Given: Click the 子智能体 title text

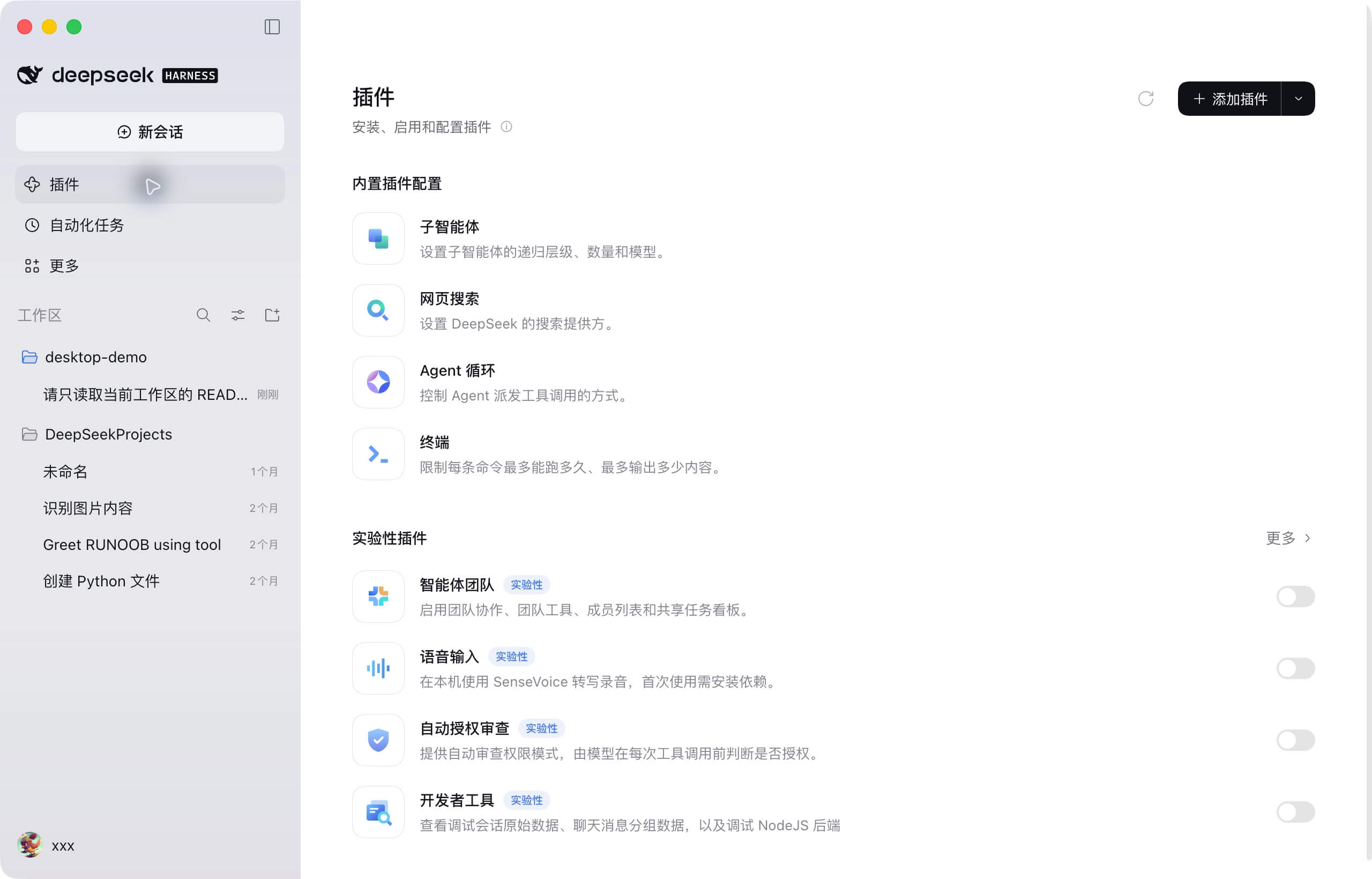Looking at the screenshot, I should click(450, 227).
